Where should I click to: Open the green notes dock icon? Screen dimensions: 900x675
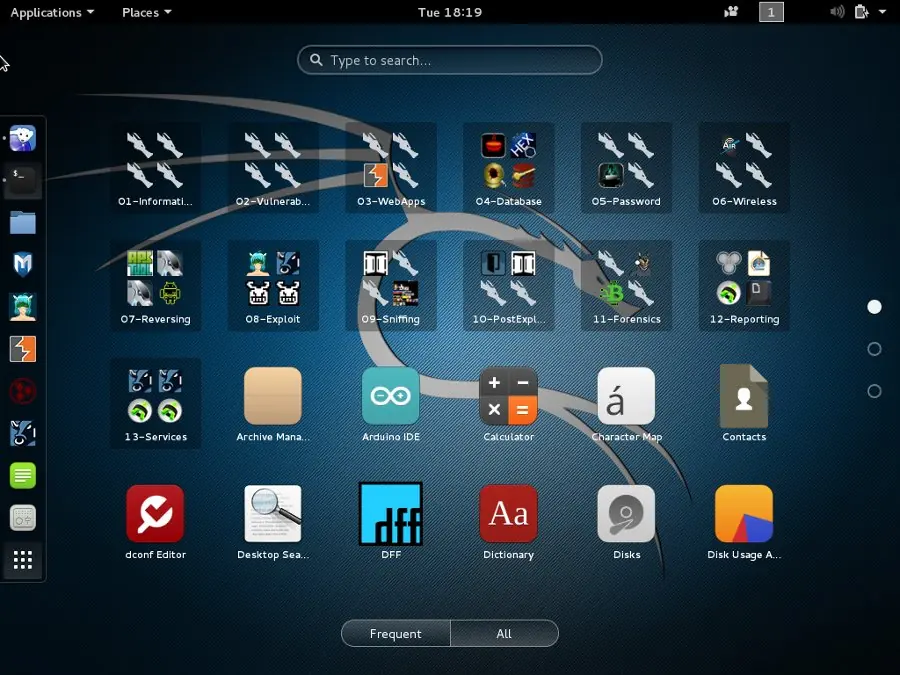(x=23, y=476)
